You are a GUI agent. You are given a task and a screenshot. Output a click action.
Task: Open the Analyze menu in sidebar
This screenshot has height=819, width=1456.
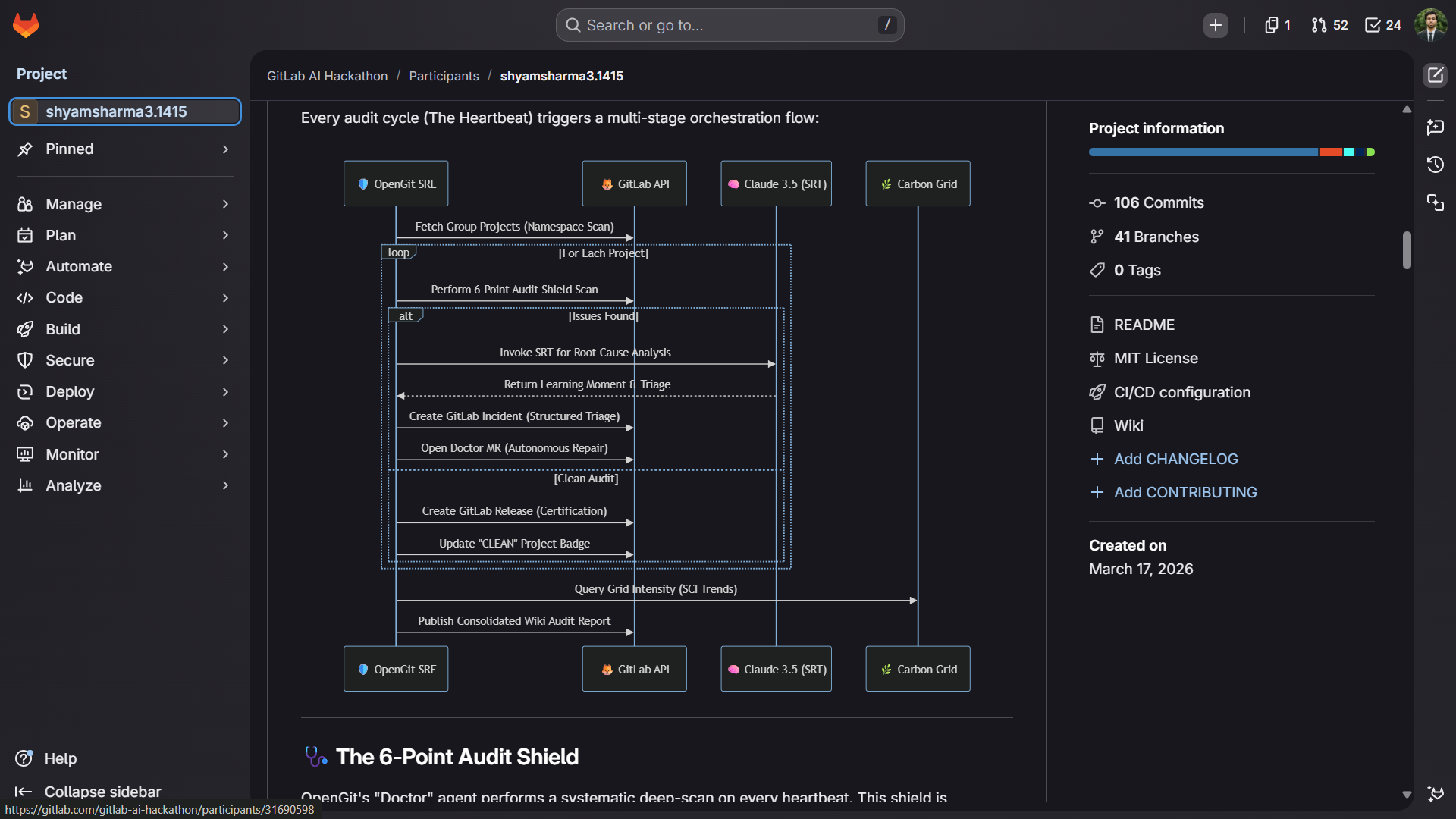tap(125, 485)
